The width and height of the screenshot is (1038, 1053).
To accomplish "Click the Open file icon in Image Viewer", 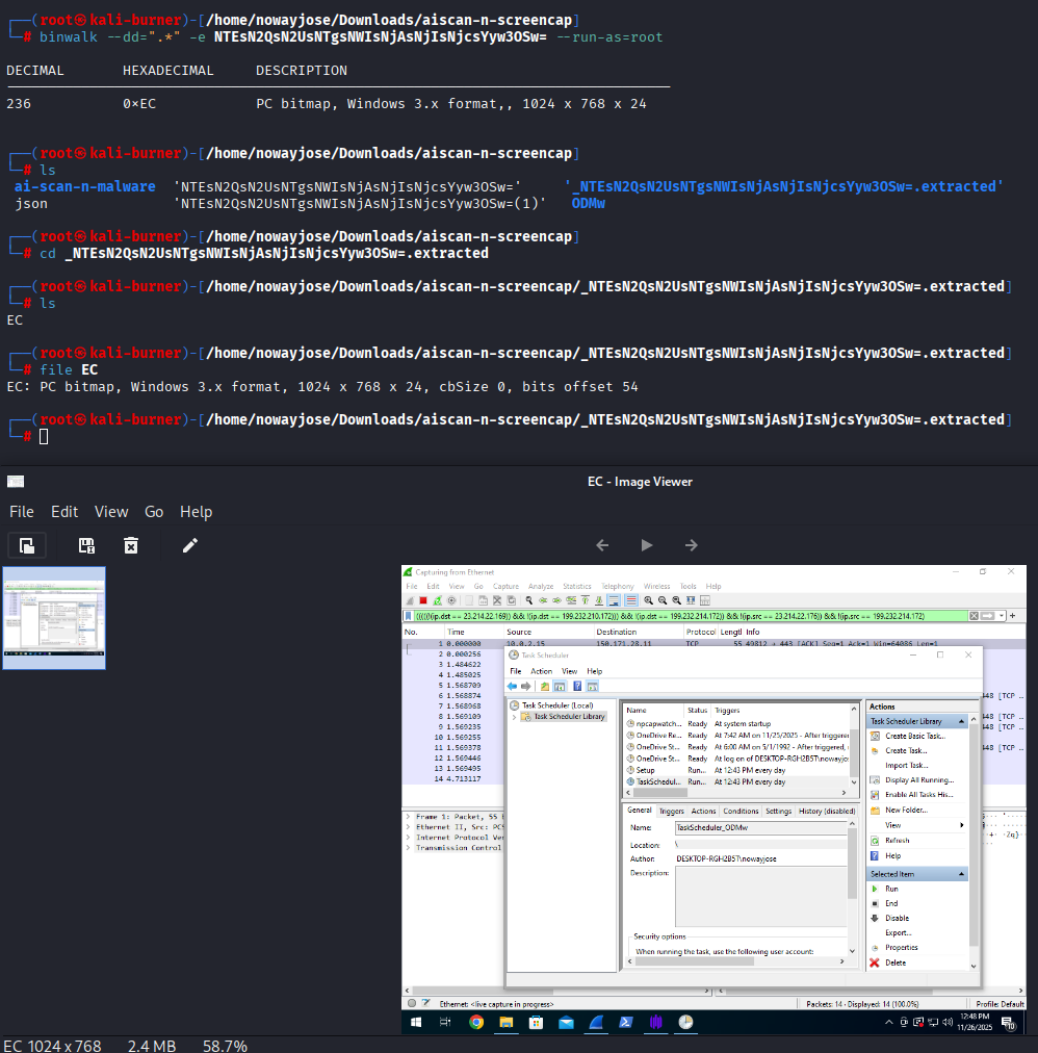I will 27,545.
